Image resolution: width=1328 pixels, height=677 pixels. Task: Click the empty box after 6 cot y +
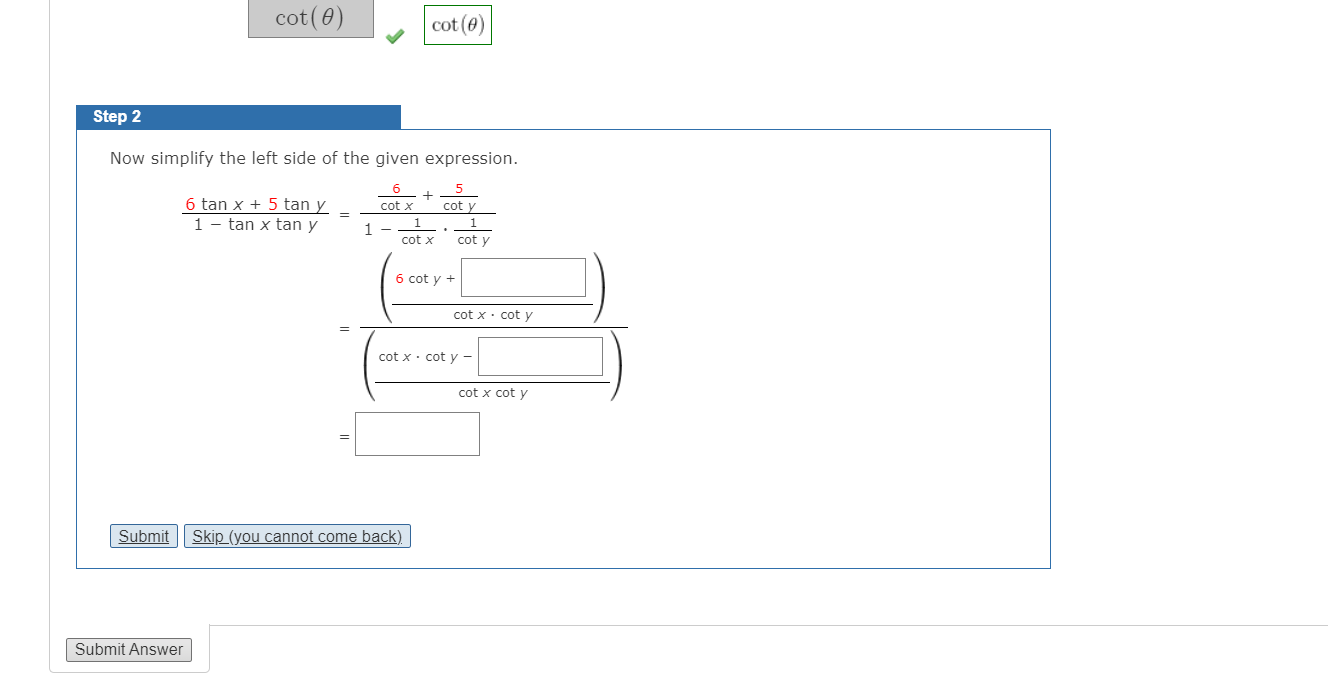pyautogui.click(x=523, y=277)
